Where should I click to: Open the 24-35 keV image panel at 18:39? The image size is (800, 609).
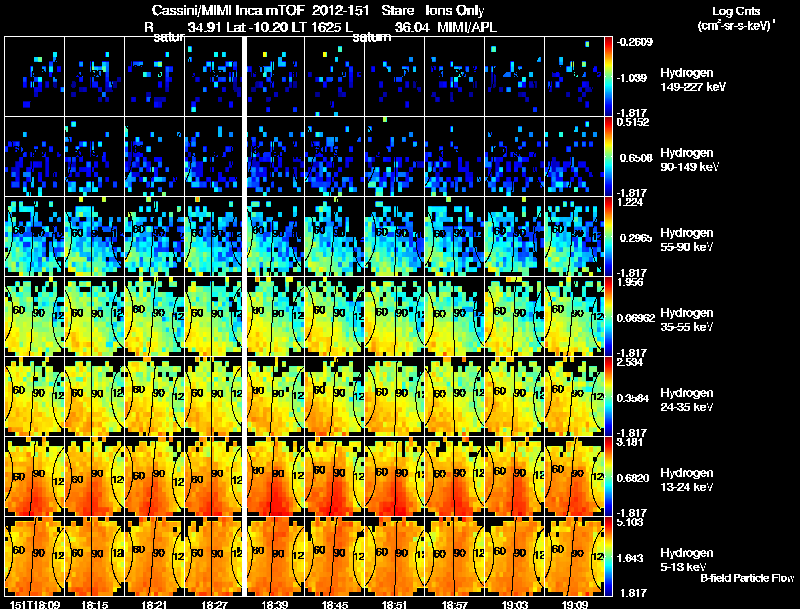pyautogui.click(x=275, y=396)
